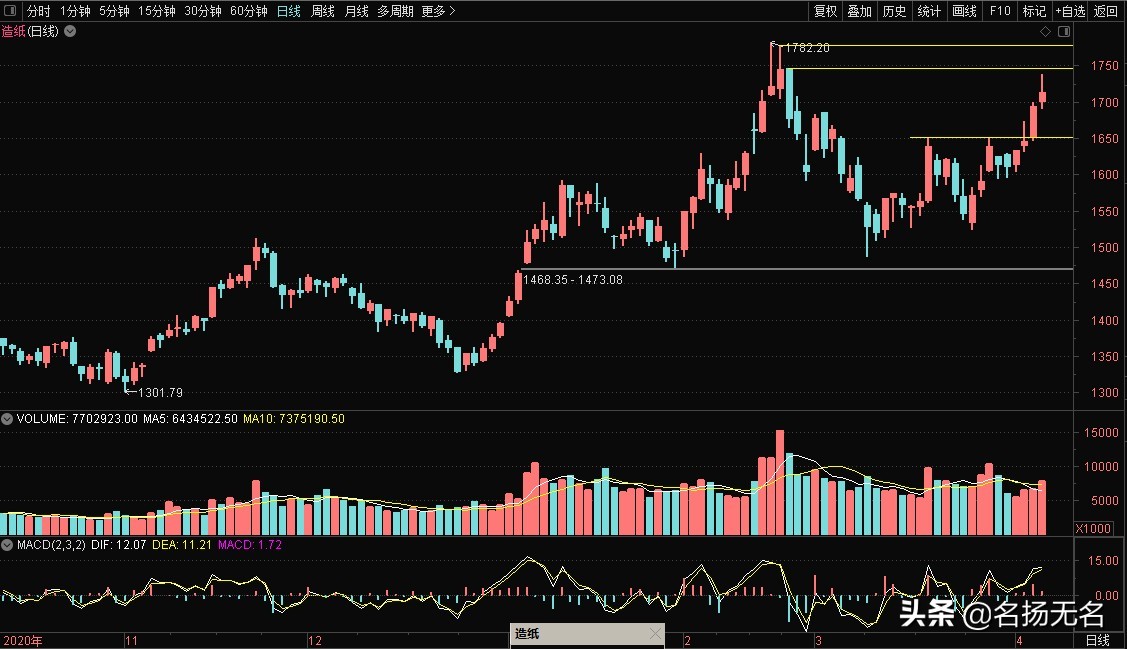This screenshot has width=1127, height=649.
Task: Click the 1468.35 - 1473.08 gap label
Action: point(573,280)
